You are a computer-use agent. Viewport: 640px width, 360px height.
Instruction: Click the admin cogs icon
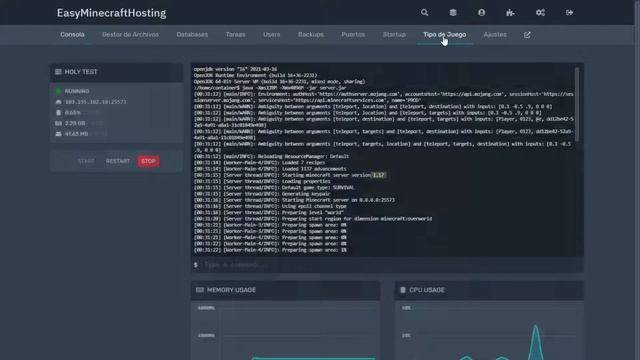[540, 13]
